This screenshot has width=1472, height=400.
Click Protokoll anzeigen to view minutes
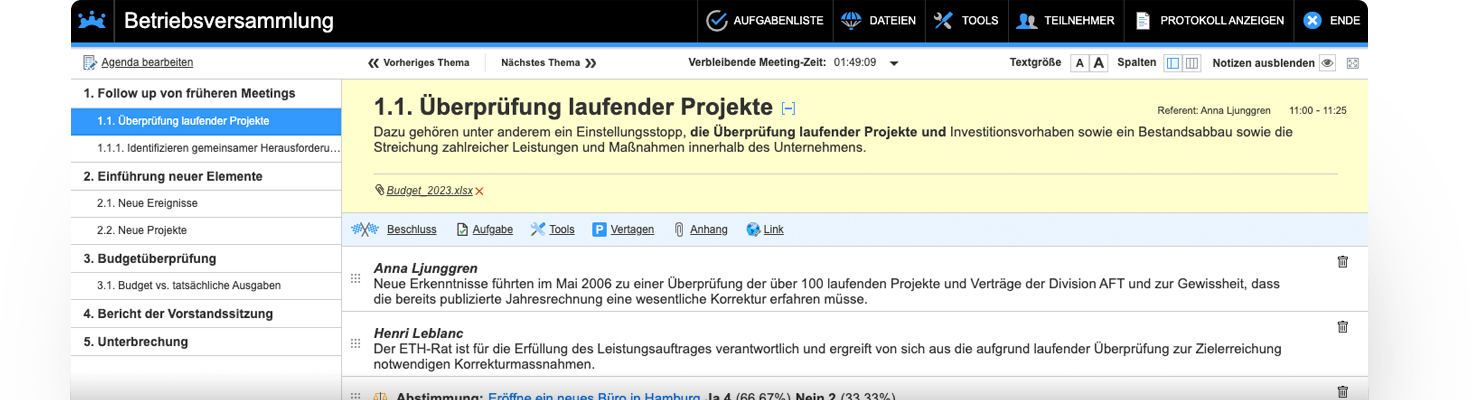[1209, 21]
